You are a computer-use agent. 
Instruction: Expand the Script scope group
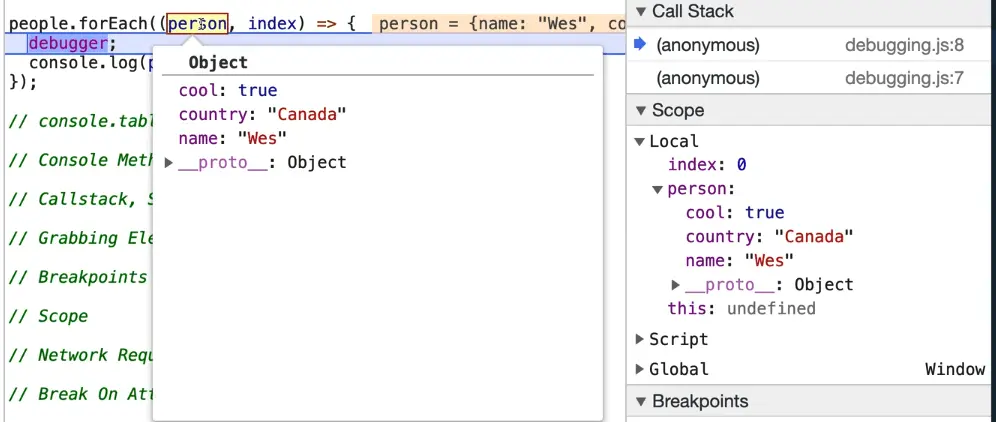[640, 340]
